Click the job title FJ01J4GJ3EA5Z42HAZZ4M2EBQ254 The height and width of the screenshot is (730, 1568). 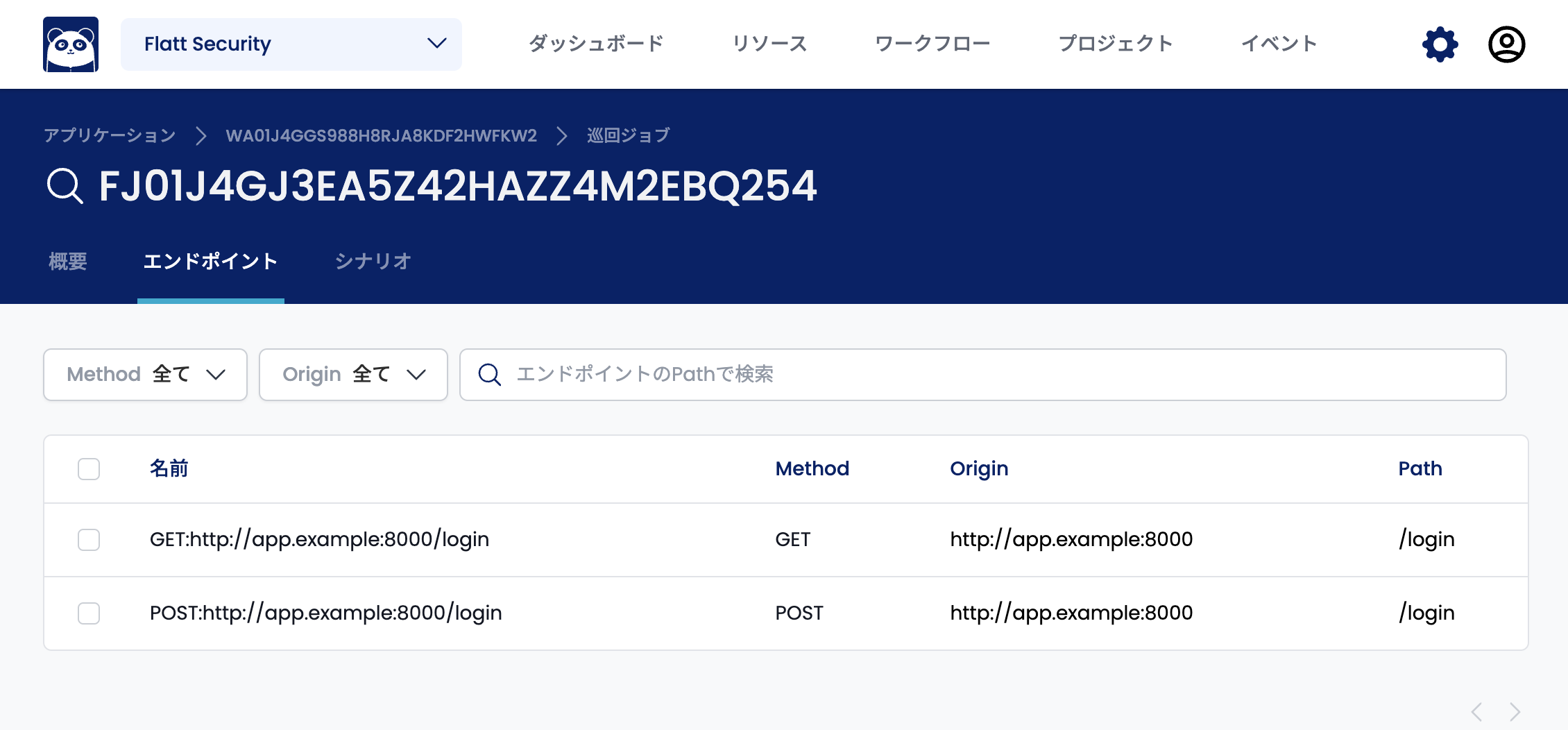pyautogui.click(x=458, y=186)
